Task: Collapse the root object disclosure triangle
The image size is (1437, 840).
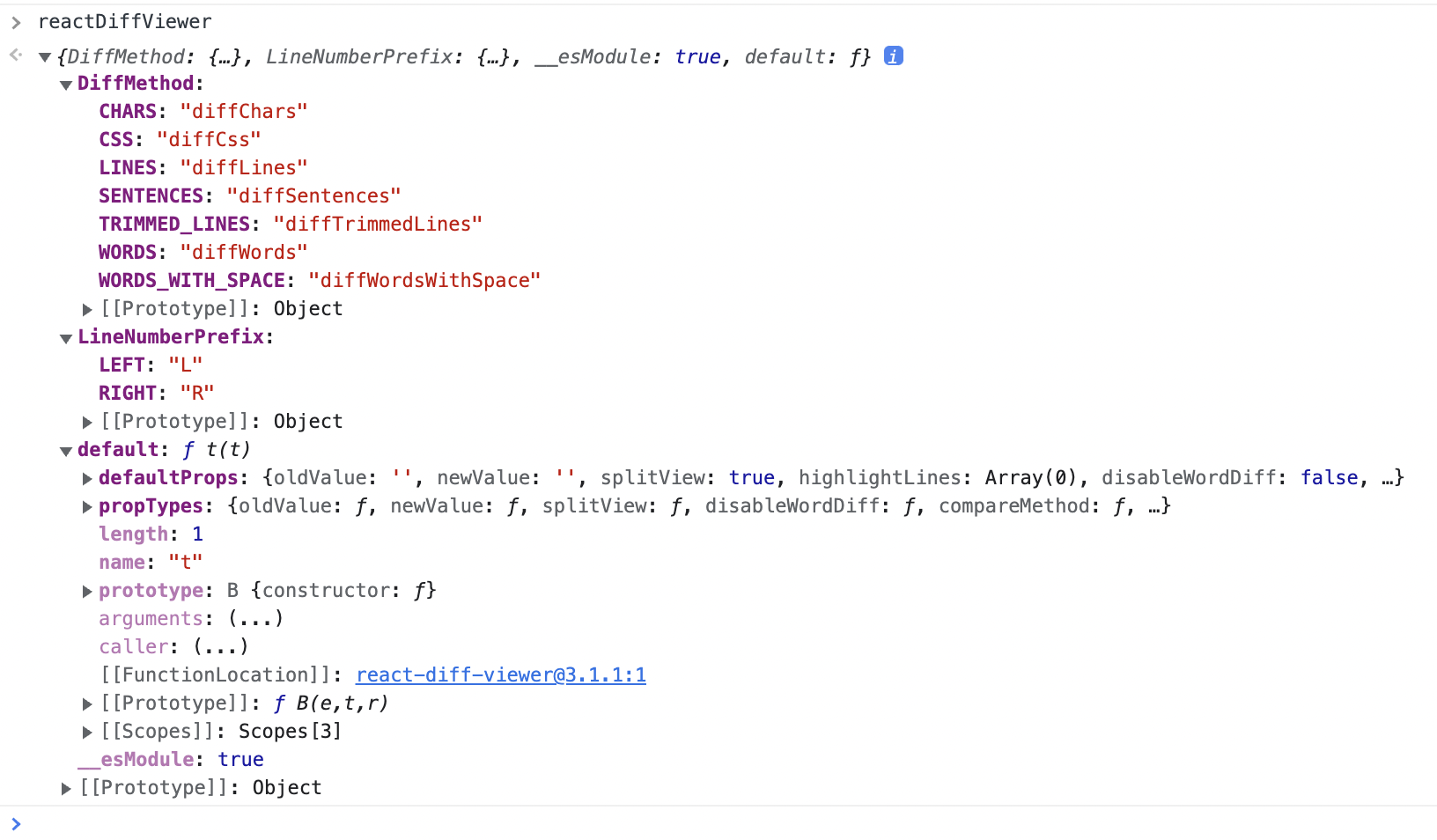Action: click(45, 57)
